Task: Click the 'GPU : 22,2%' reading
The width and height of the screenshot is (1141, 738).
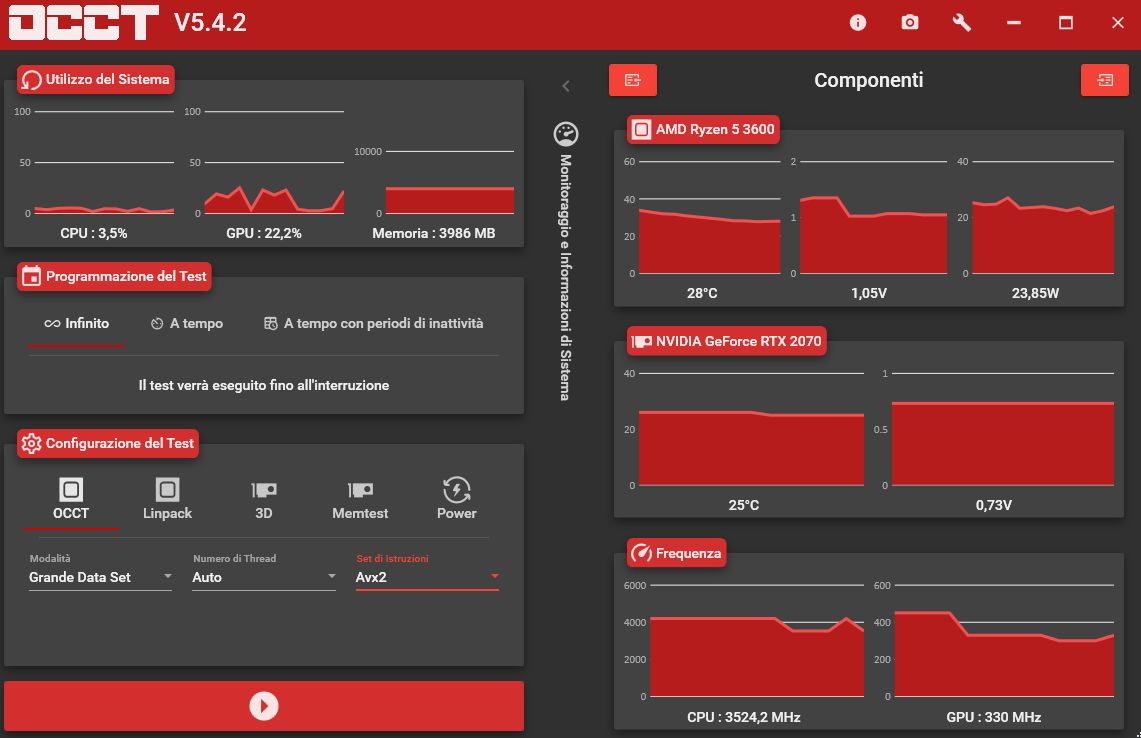Action: point(263,234)
